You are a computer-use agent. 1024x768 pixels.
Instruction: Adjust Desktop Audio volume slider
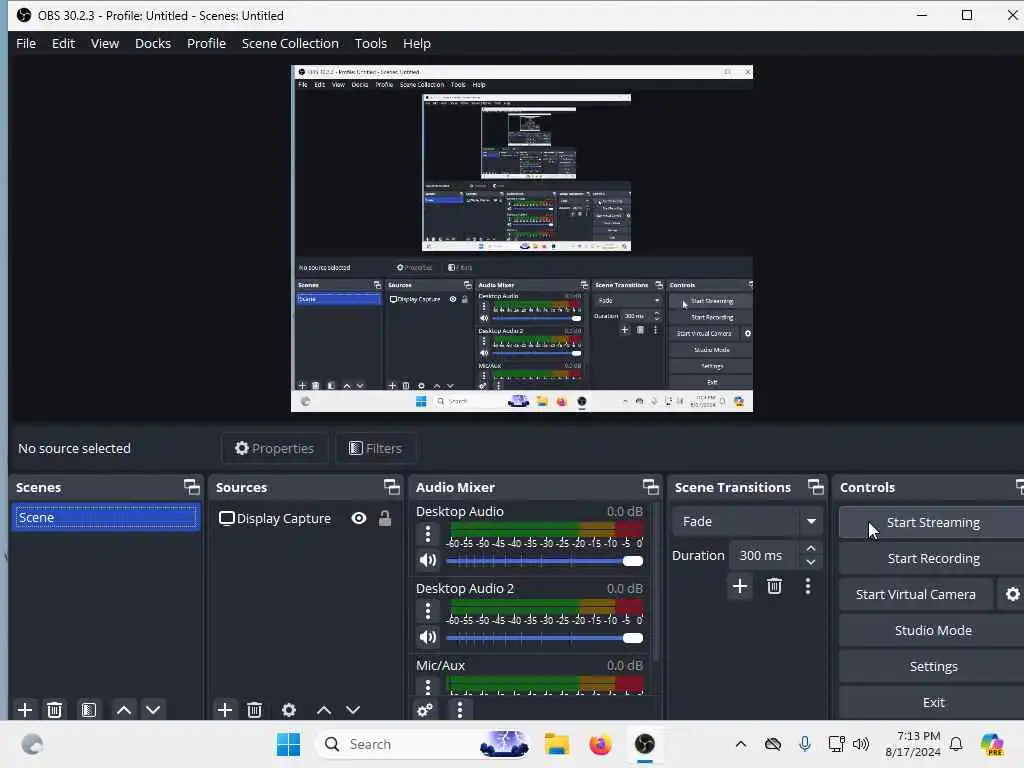coord(544,560)
